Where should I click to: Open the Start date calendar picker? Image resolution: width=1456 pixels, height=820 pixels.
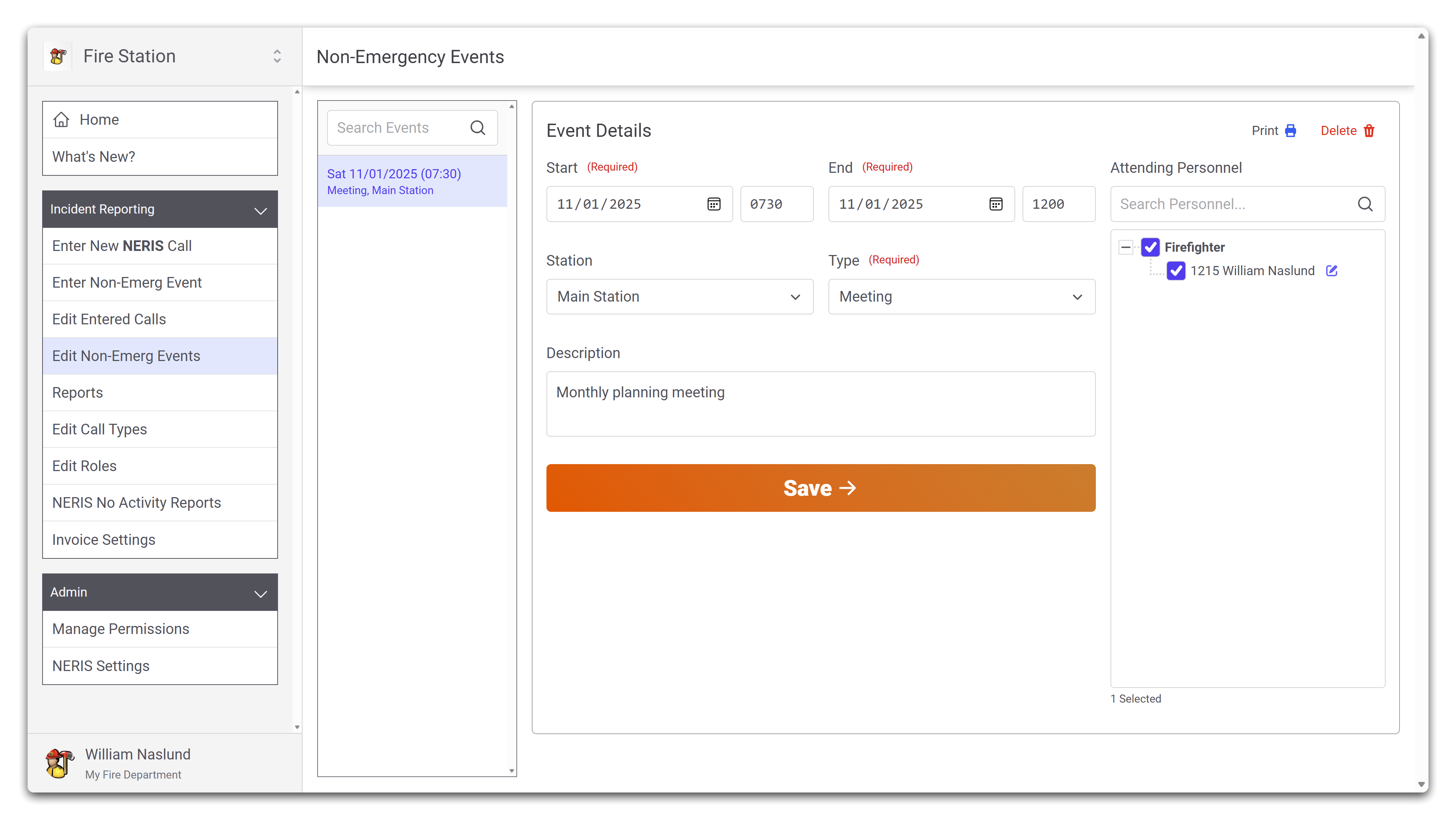pos(713,204)
